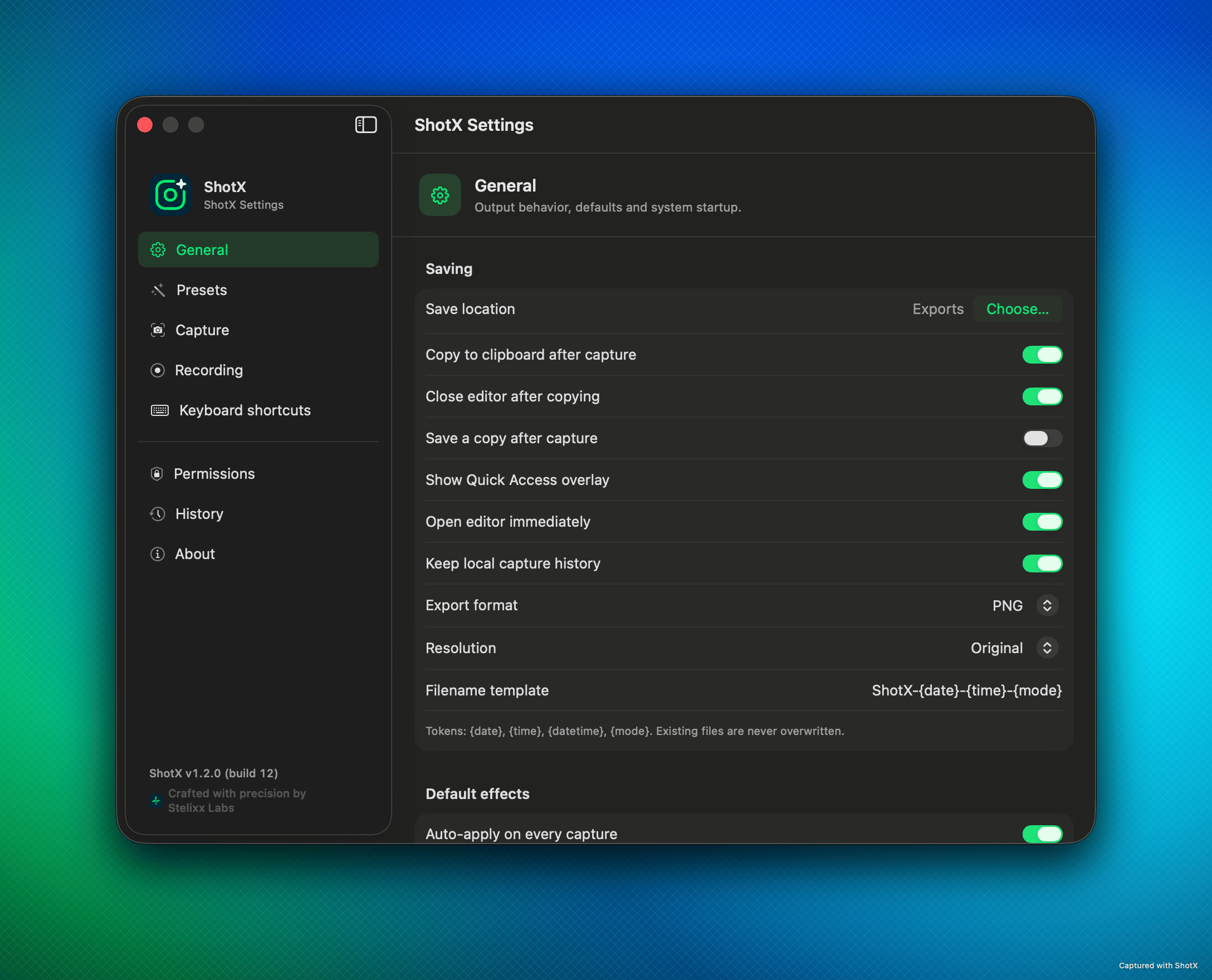Turn off Close editor after copying
1212x980 pixels.
(1042, 396)
